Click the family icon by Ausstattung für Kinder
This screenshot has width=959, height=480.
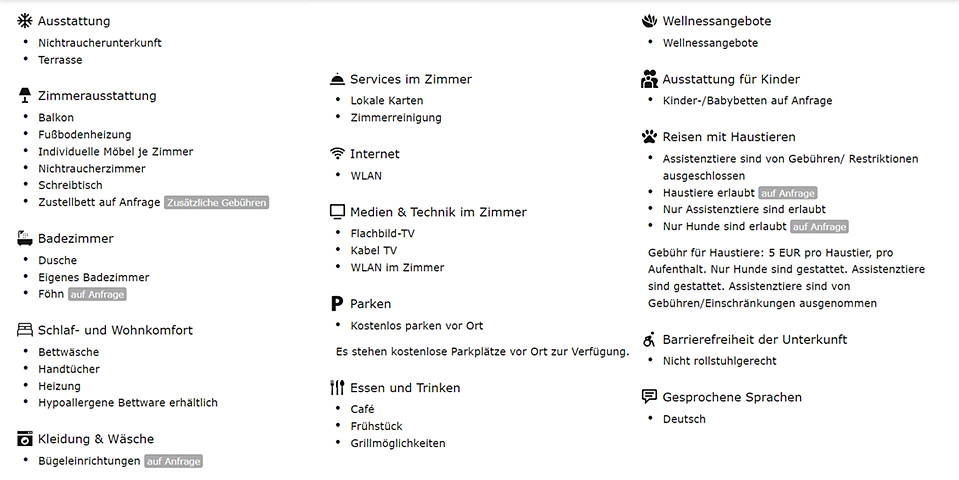tap(649, 79)
